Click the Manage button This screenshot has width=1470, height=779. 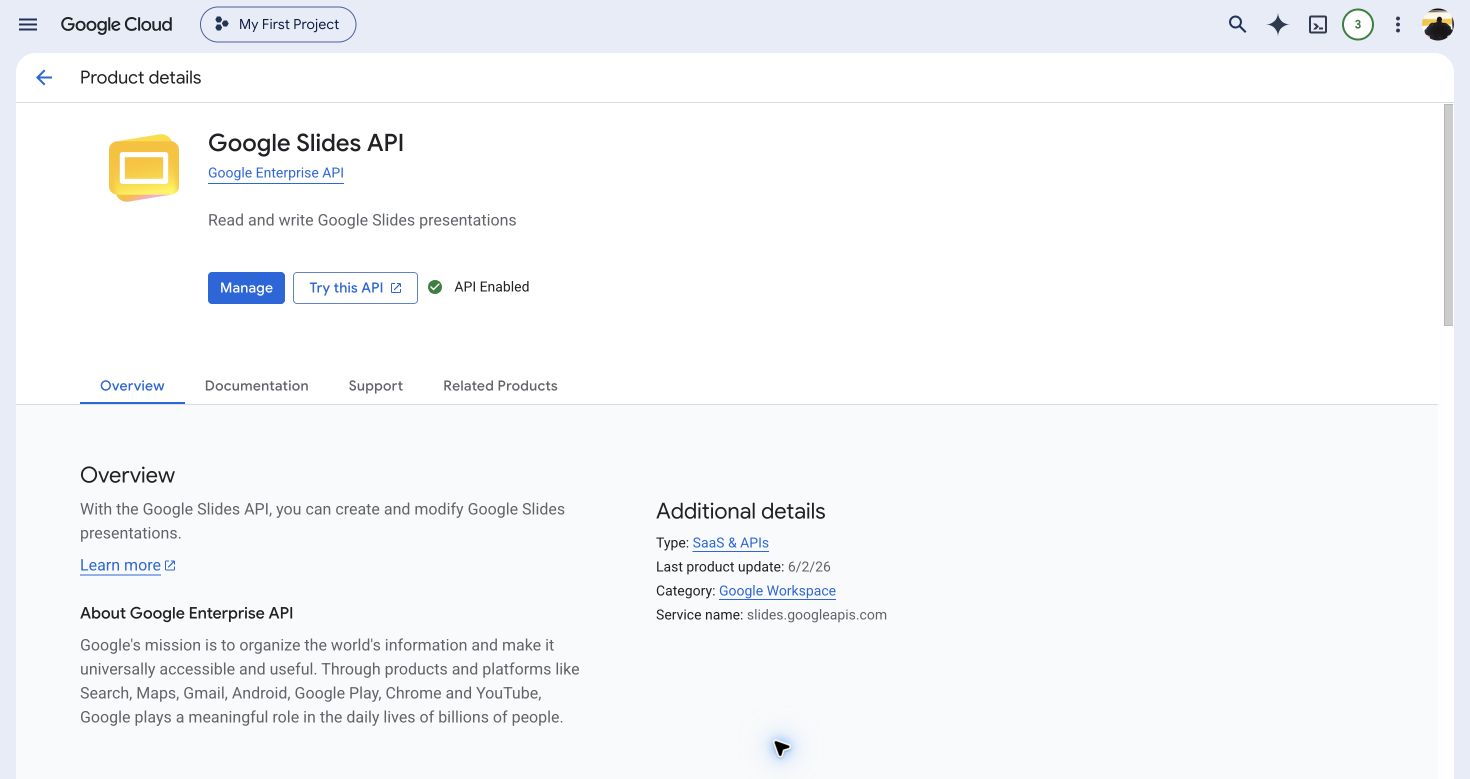(x=246, y=288)
